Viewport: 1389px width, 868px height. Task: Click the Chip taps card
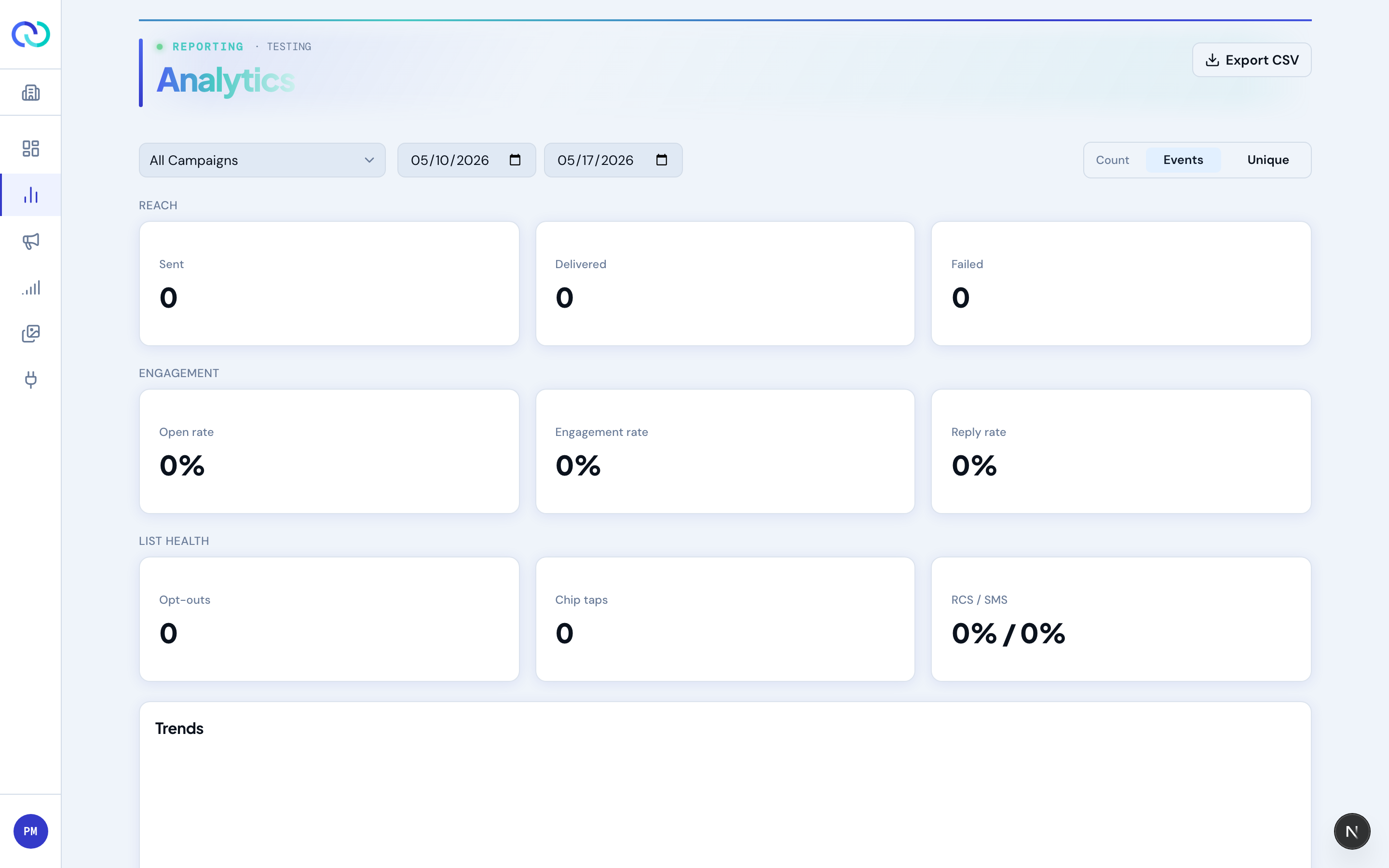pyautogui.click(x=725, y=619)
